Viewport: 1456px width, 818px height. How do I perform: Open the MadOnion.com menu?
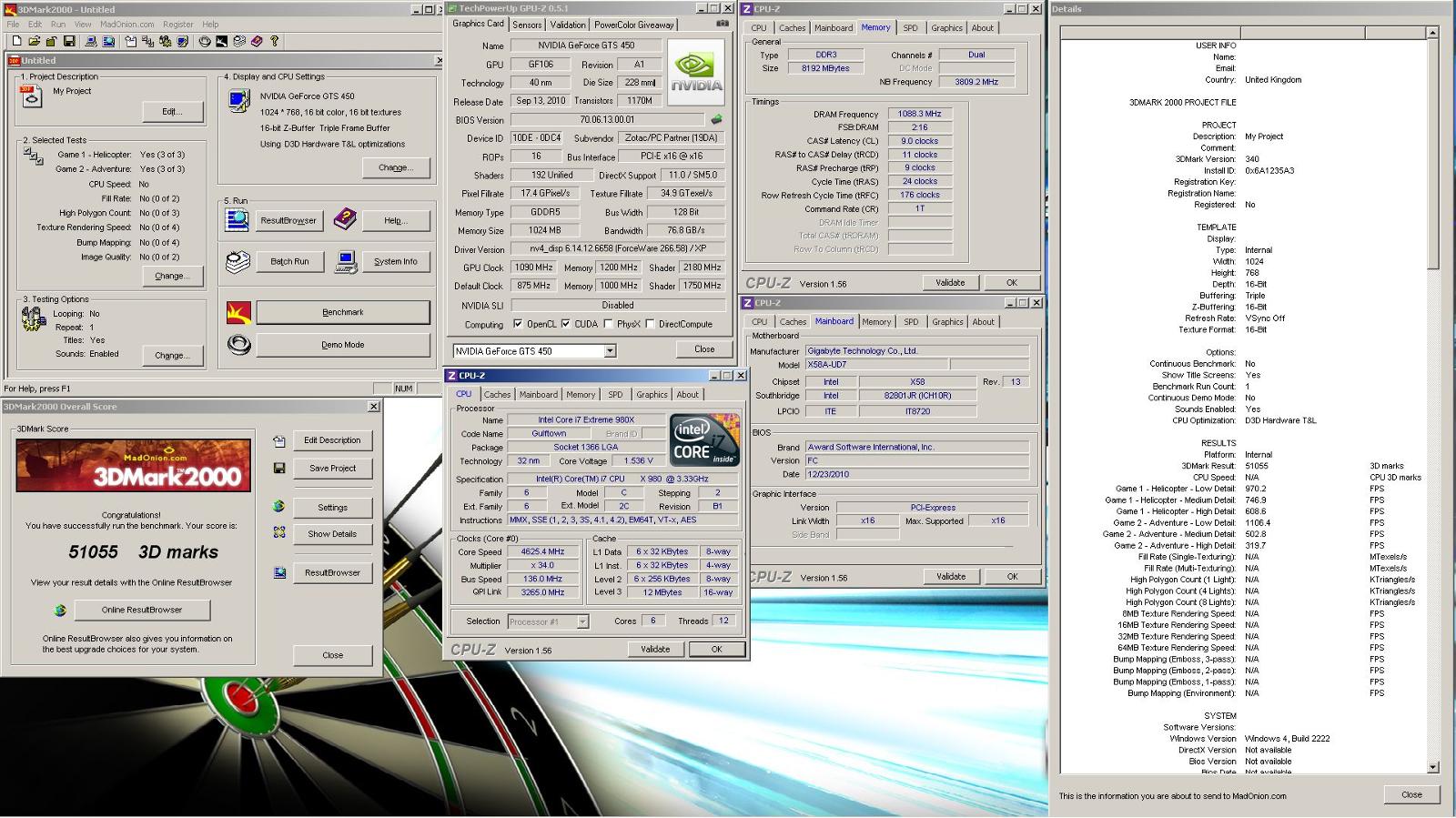[x=126, y=25]
